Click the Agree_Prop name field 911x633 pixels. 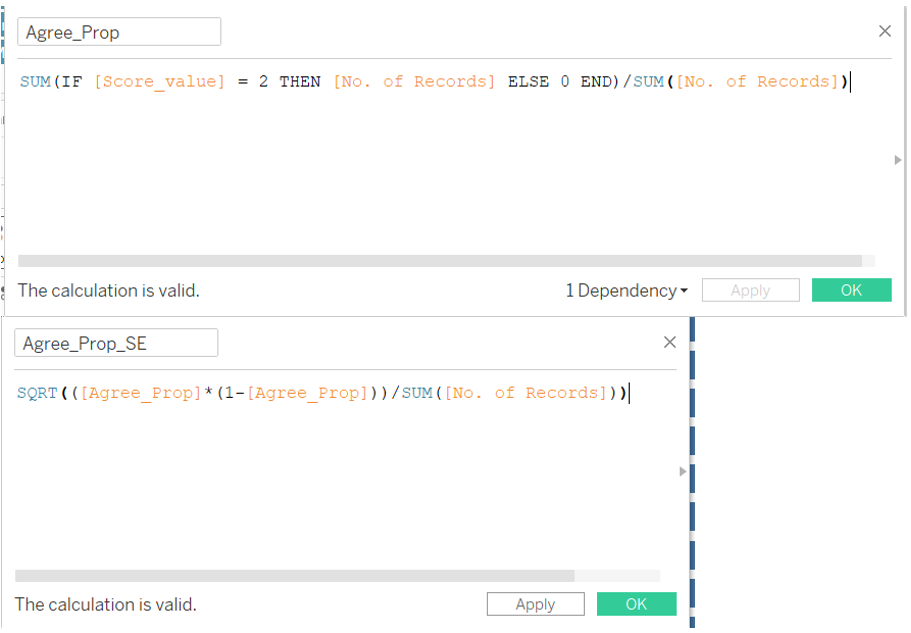(x=119, y=32)
